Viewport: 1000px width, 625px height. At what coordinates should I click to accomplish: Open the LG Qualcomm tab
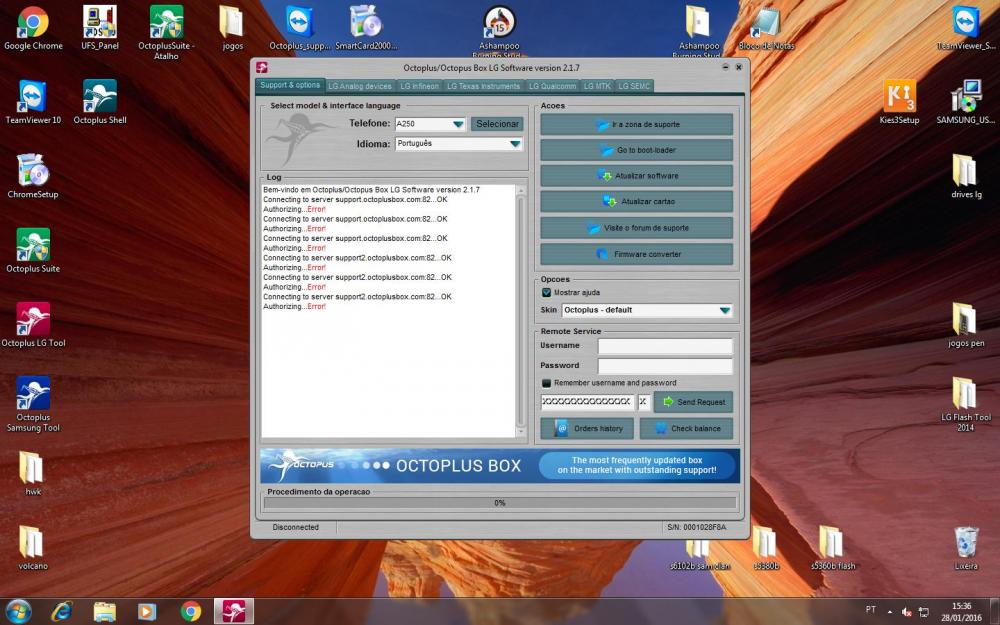point(552,86)
